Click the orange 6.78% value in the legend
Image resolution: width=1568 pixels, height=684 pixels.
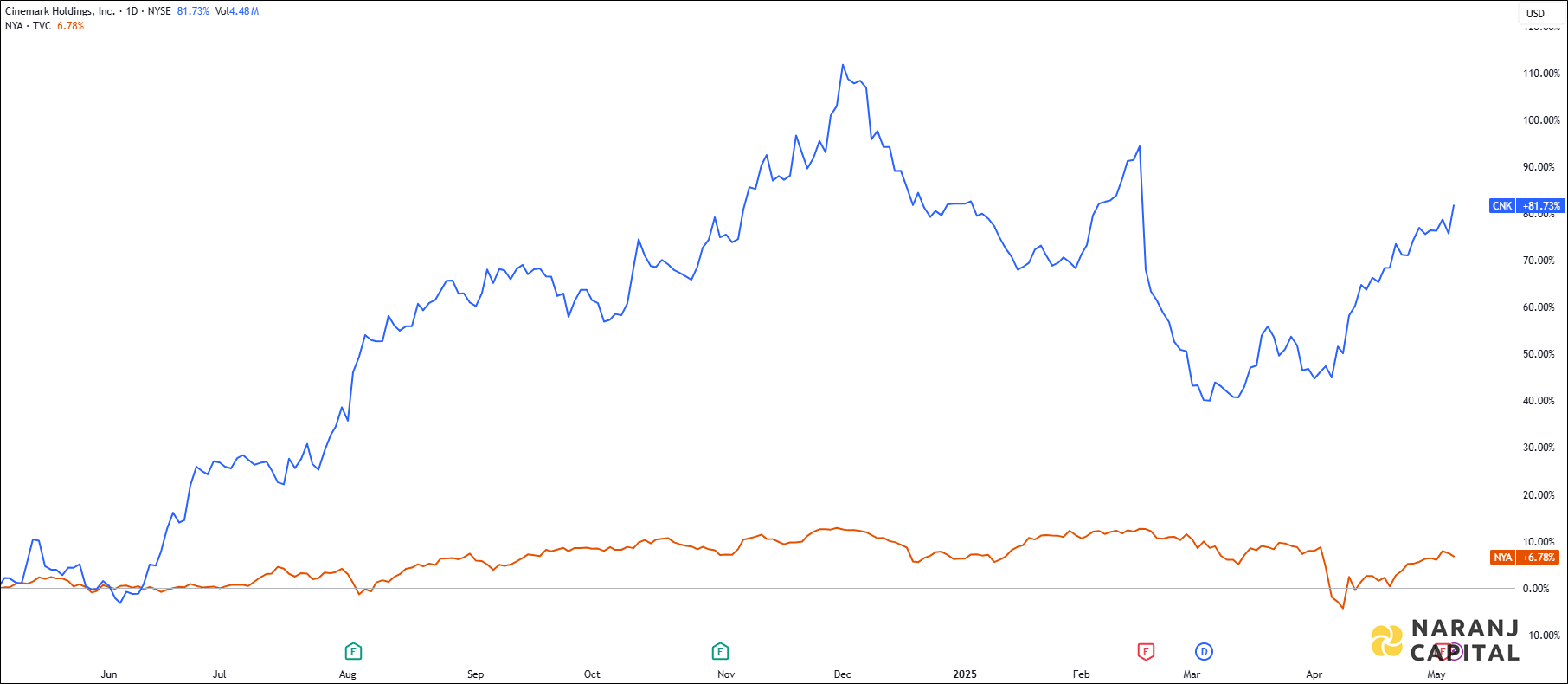tap(71, 26)
